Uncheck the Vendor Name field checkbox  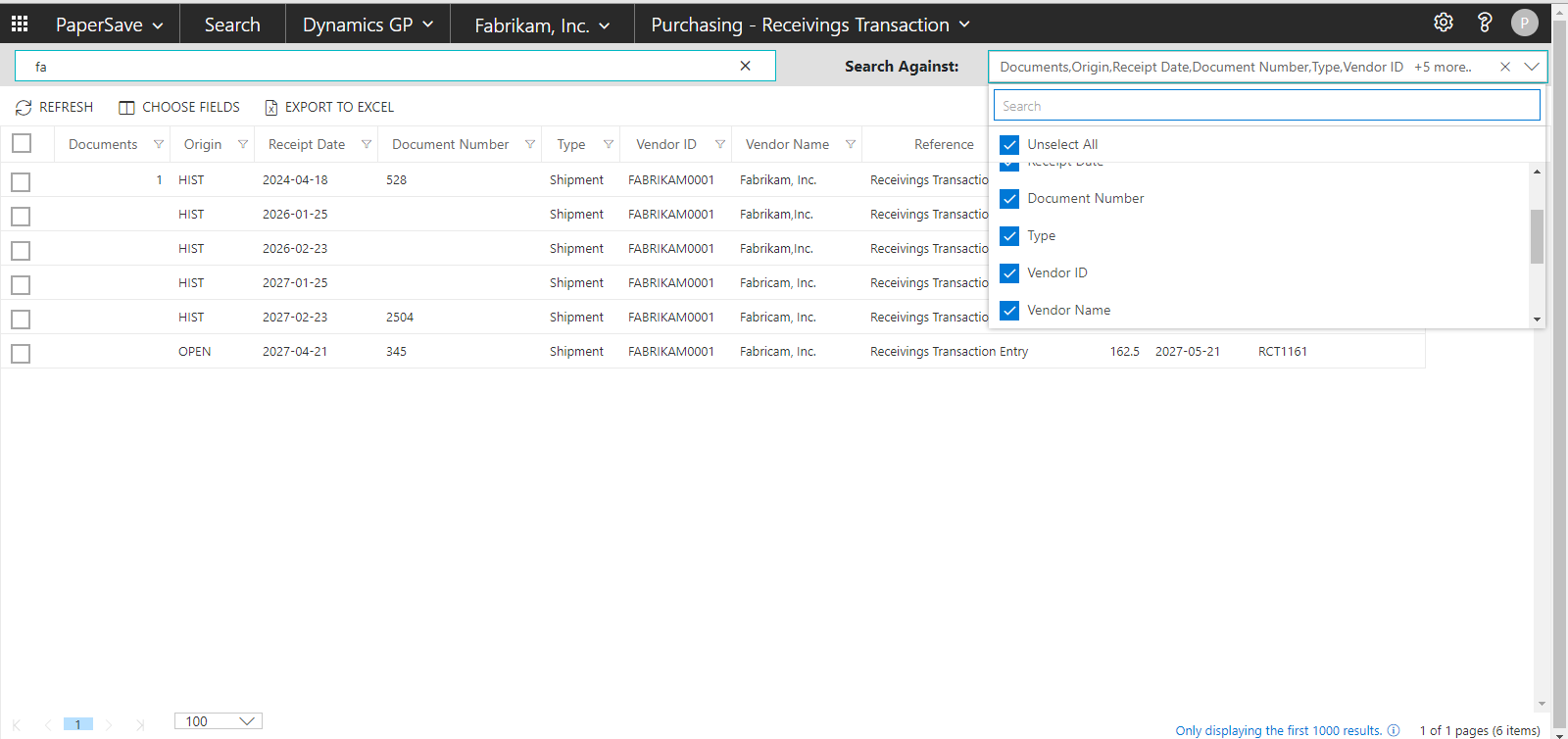tap(1009, 311)
